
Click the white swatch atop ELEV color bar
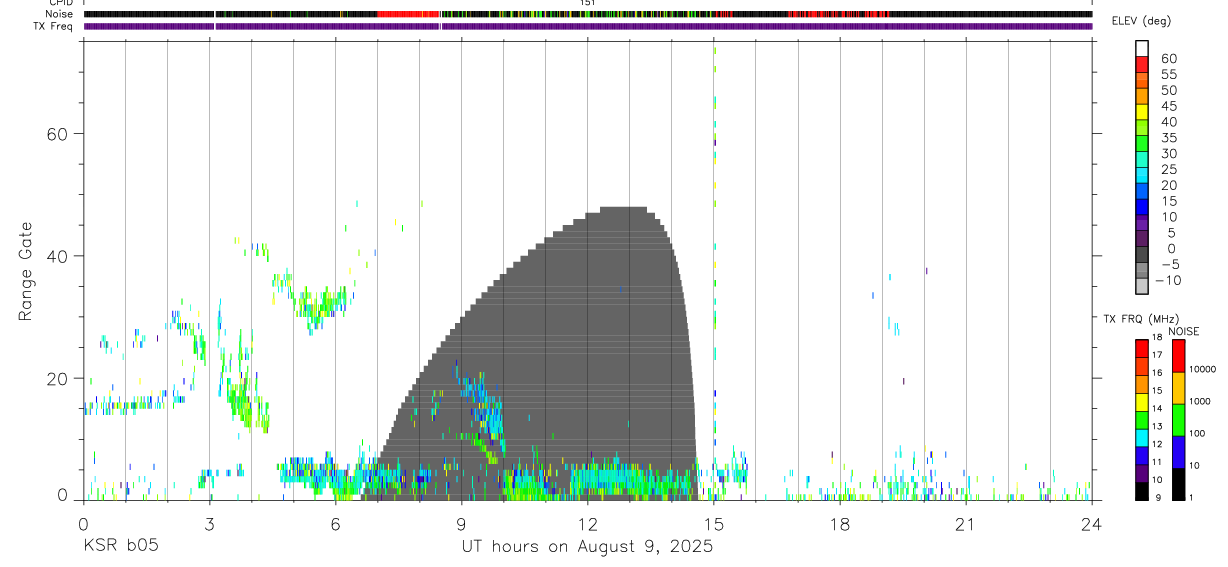(x=1142, y=48)
